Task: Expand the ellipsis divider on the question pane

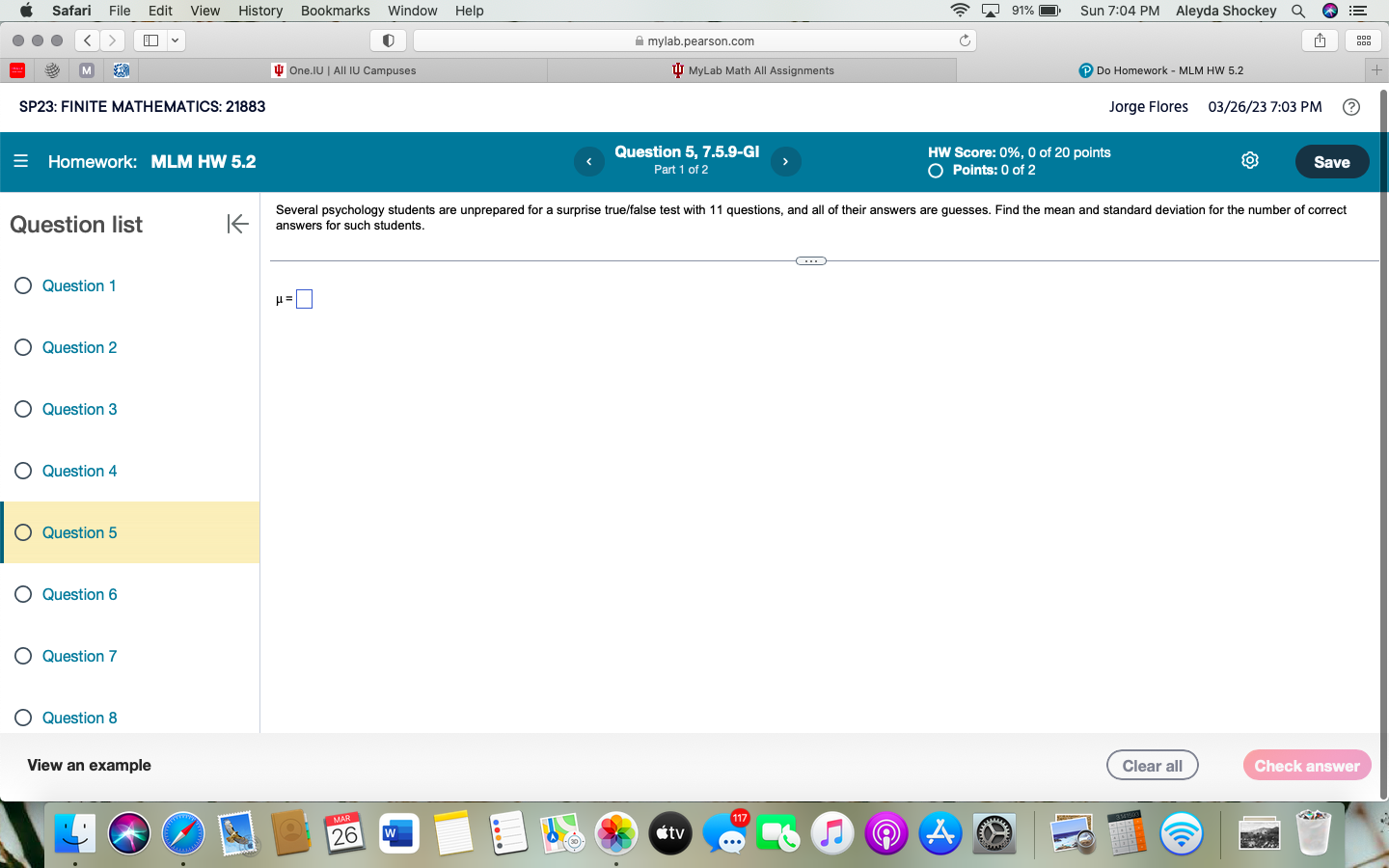Action: point(810,260)
